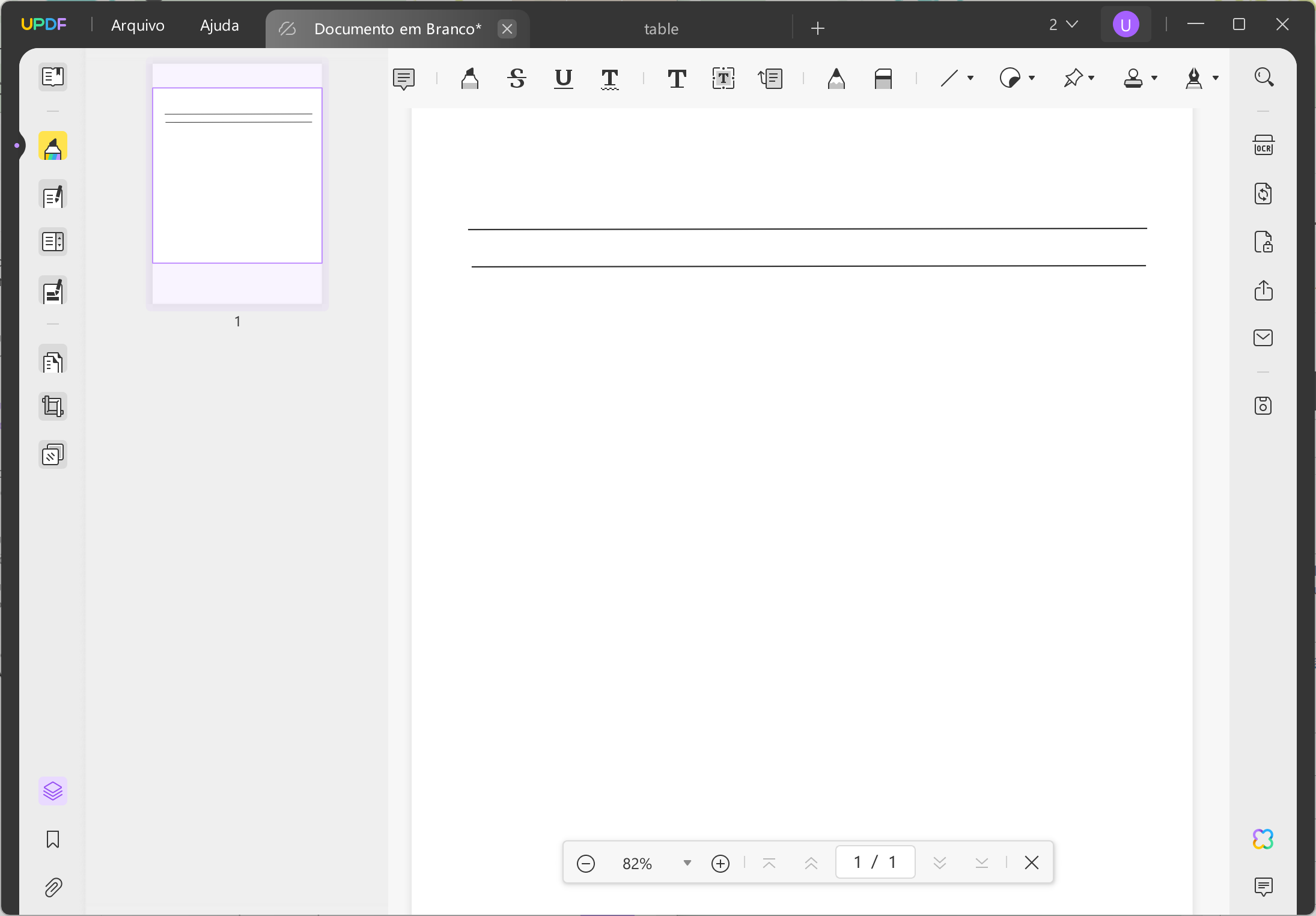Expand the shape tool options
The image size is (1316, 916).
click(x=969, y=79)
